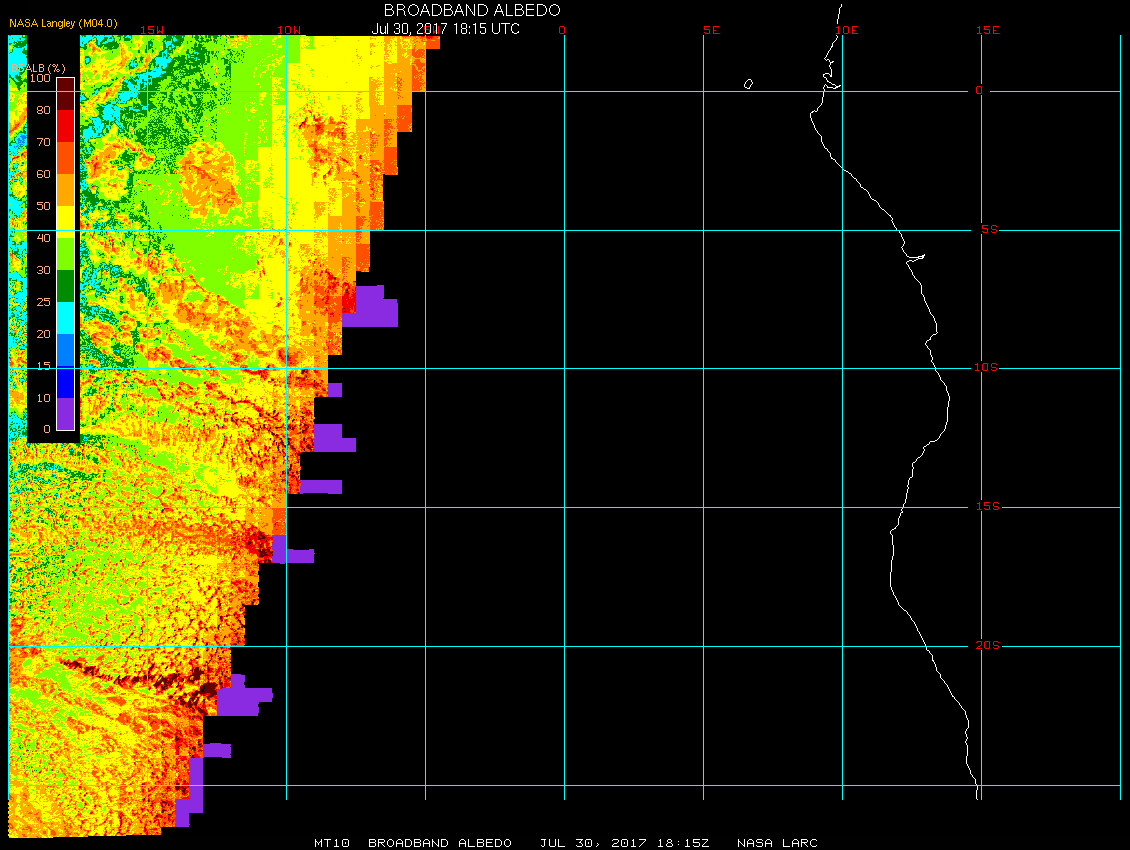Select the bright red 70–80 legend swatch
Viewport: 1130px width, 850px height.
(x=66, y=125)
